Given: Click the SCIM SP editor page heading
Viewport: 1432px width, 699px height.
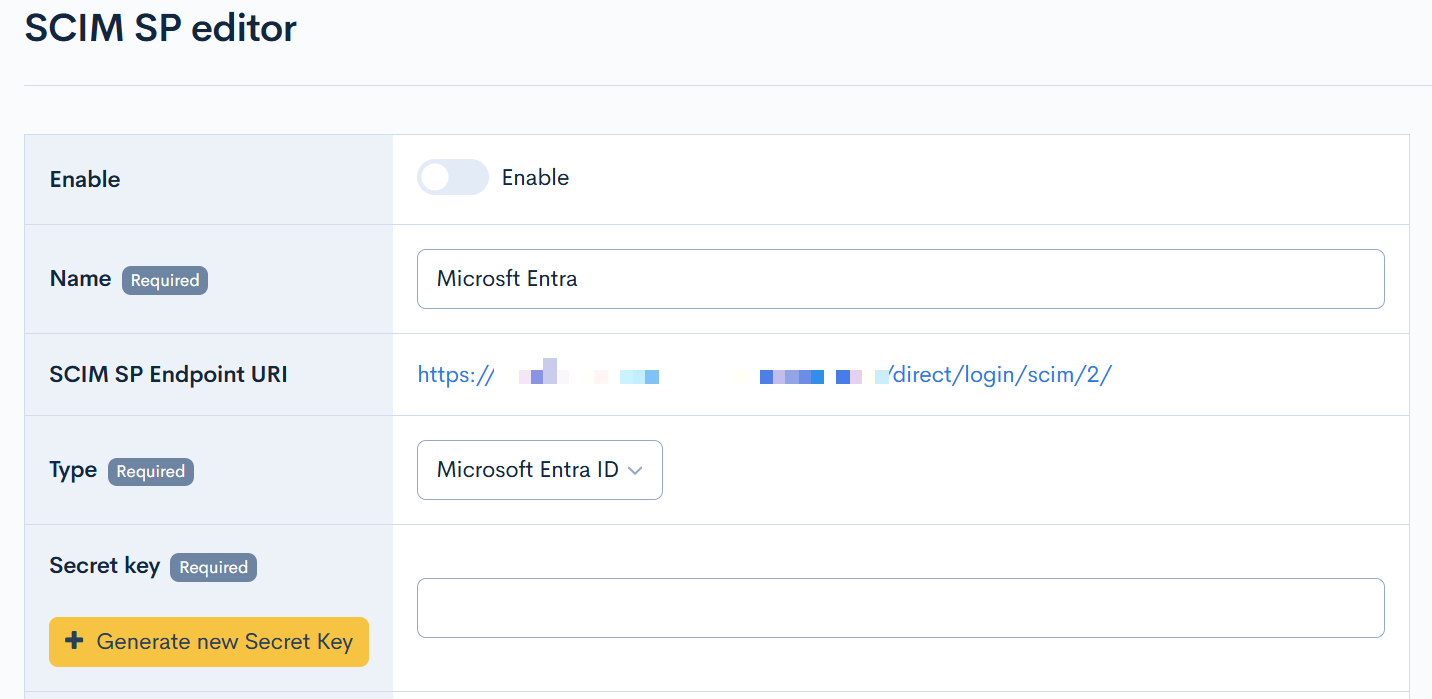Looking at the screenshot, I should [161, 28].
